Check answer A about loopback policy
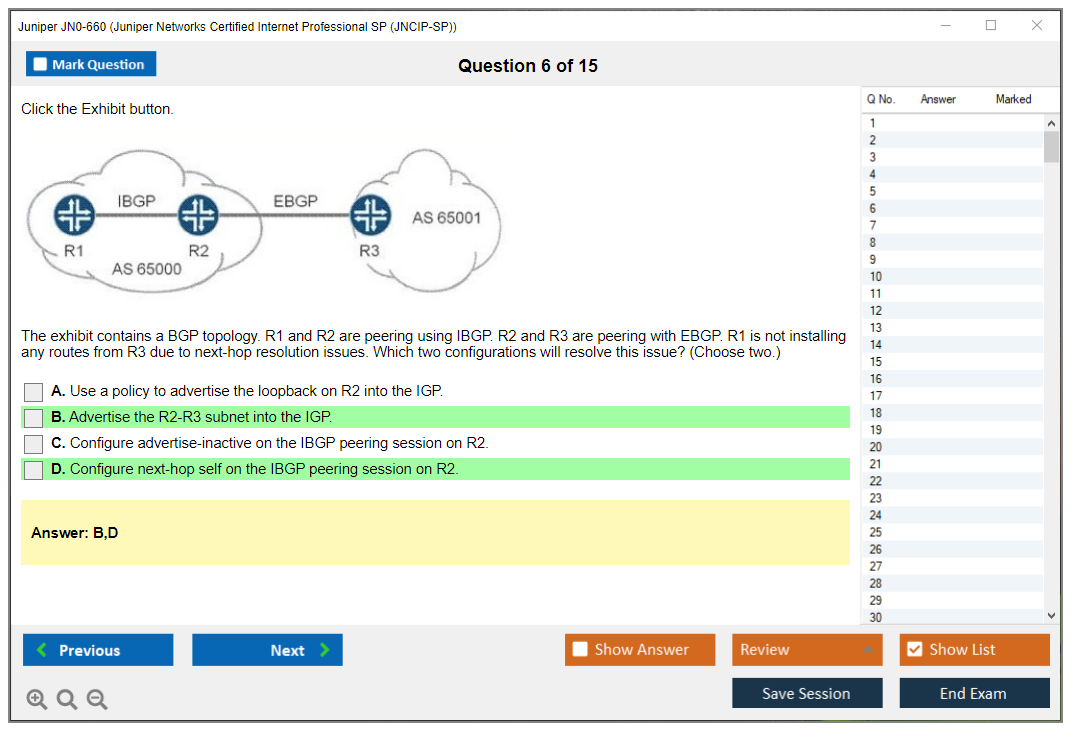Screen dimensions: 1075x735 click(34, 392)
